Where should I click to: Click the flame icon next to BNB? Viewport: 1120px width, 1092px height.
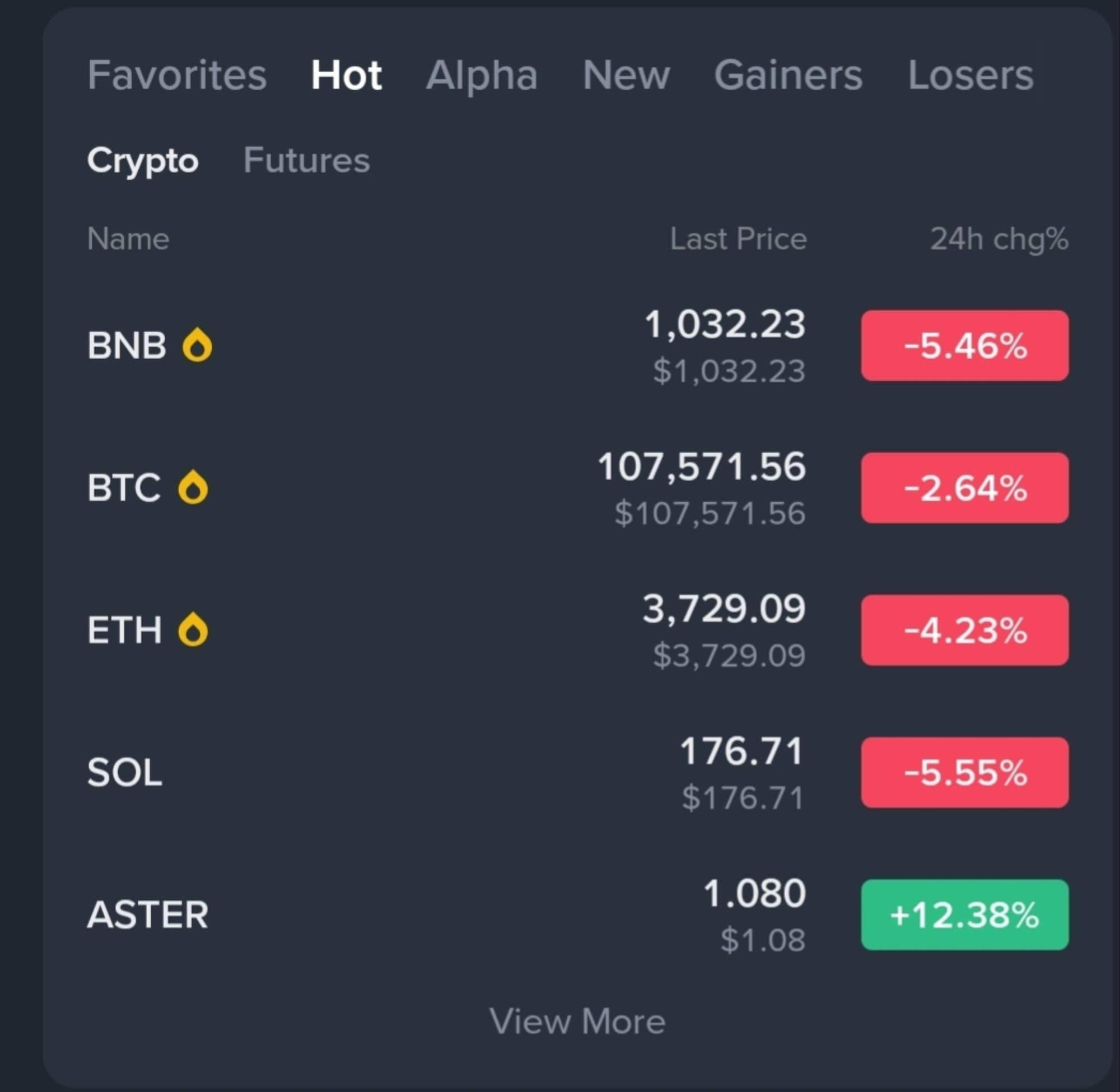197,346
